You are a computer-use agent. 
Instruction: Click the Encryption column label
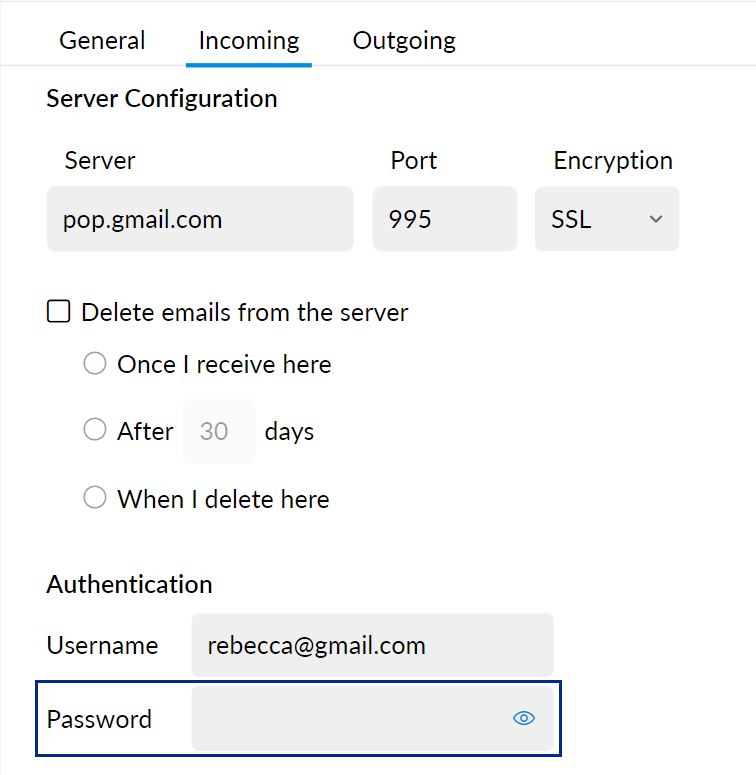(x=613, y=161)
